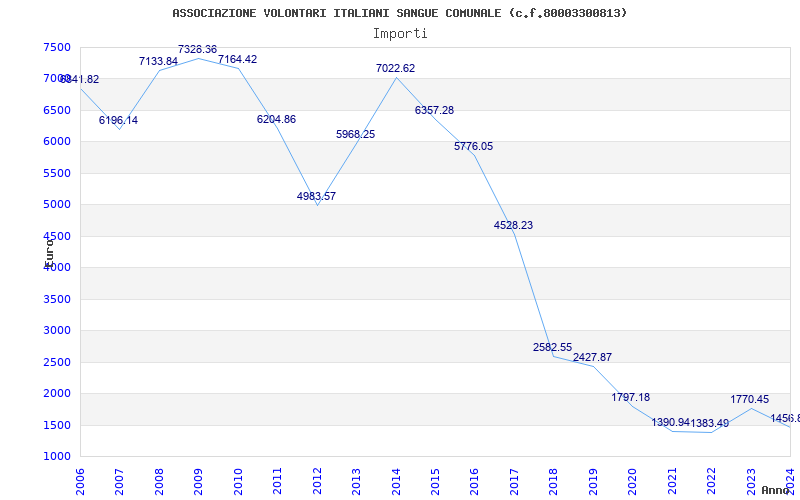Screen dimensions: 800x500
Task: Select the 1770.45 data label
Action: pos(749,399)
